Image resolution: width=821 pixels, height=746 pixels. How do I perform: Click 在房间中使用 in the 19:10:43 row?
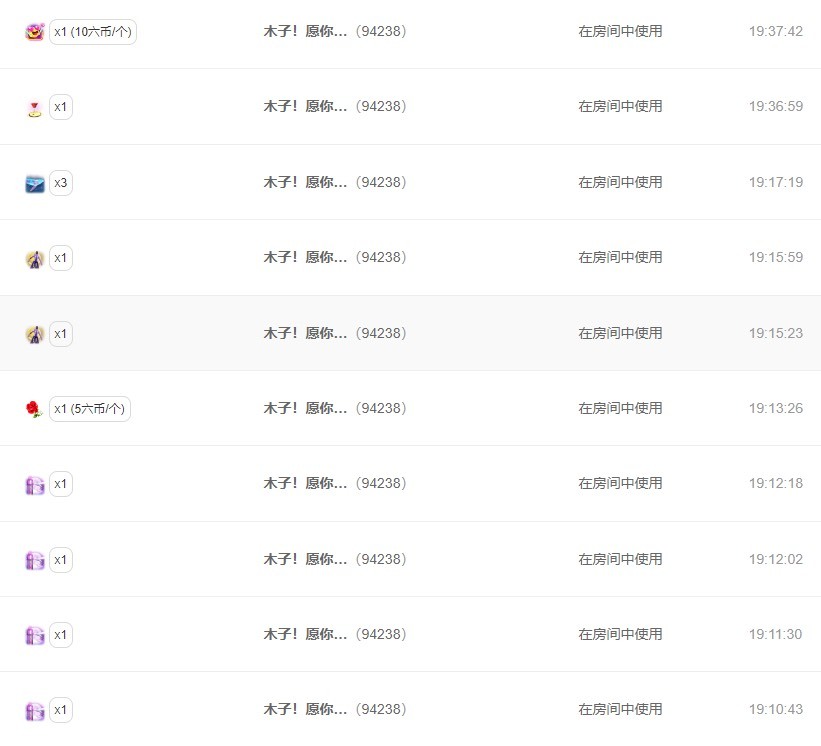pos(620,709)
